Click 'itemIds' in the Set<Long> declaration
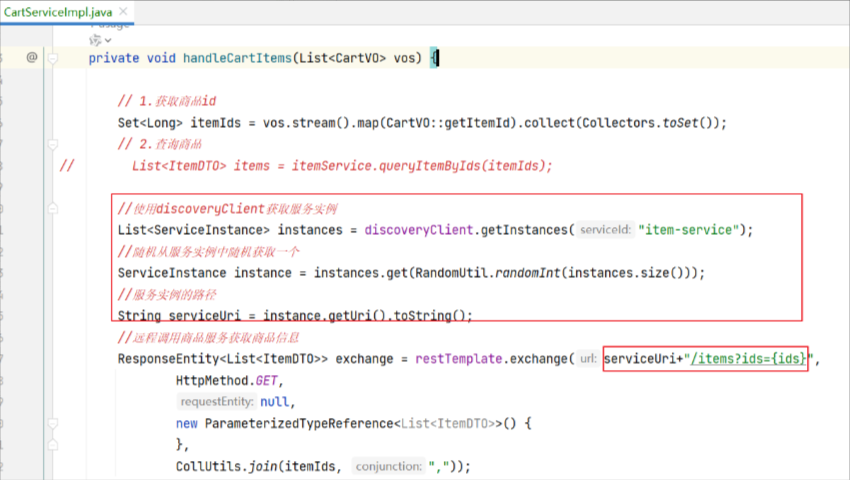850x480 pixels. pos(215,123)
